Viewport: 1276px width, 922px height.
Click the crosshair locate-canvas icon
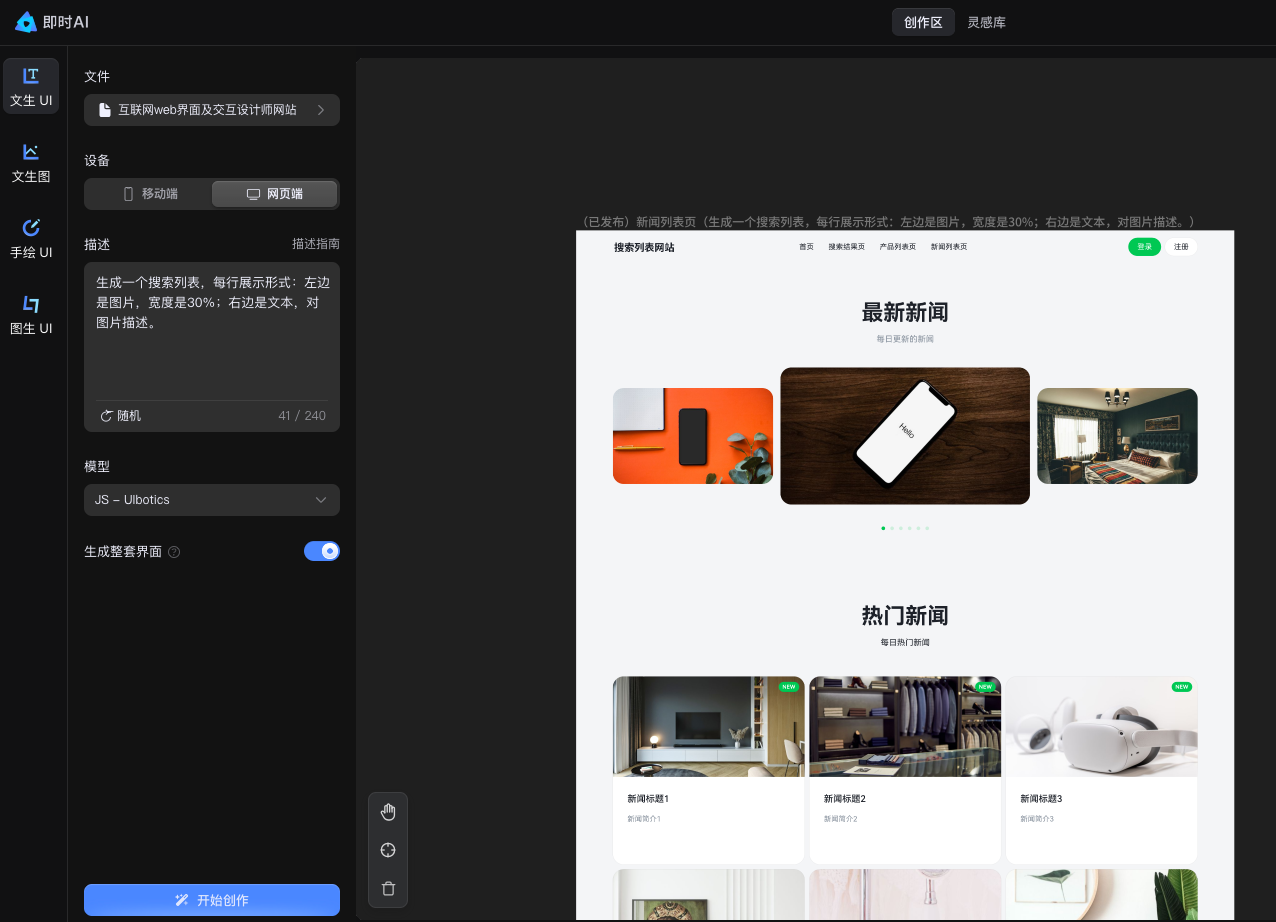[x=388, y=850]
